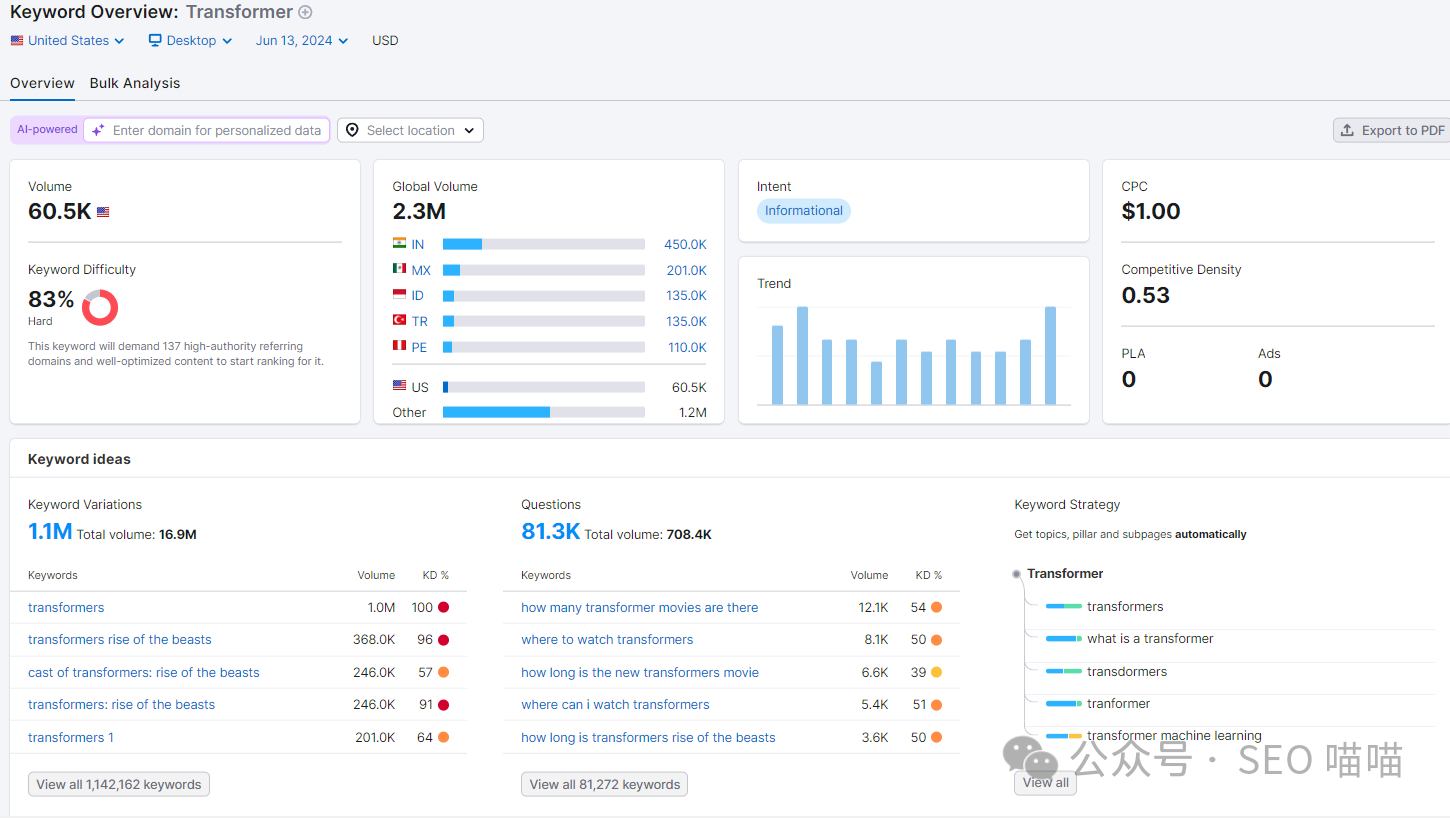Open 'where to watch transformers' question link
The image size is (1450, 818).
click(607, 640)
